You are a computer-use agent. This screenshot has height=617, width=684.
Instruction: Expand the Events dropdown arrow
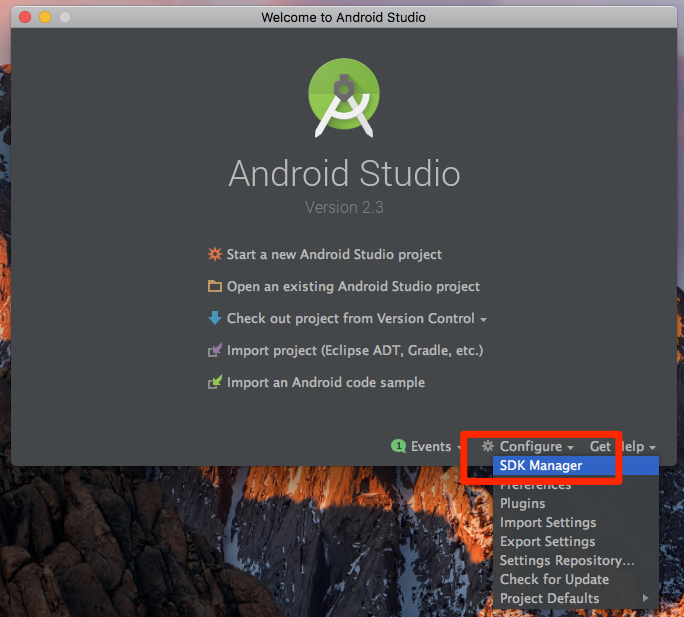coord(459,447)
